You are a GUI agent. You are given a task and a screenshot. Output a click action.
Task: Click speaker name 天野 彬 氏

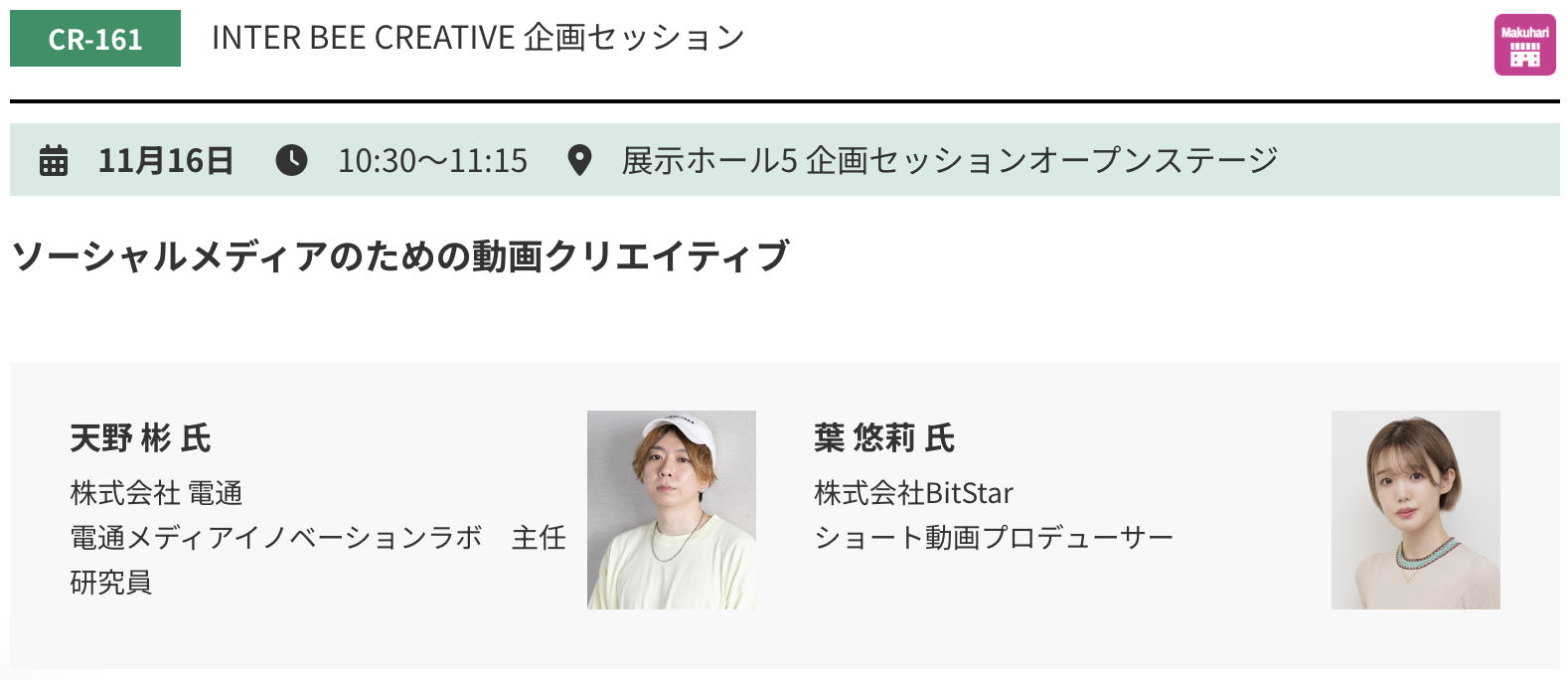point(140,437)
